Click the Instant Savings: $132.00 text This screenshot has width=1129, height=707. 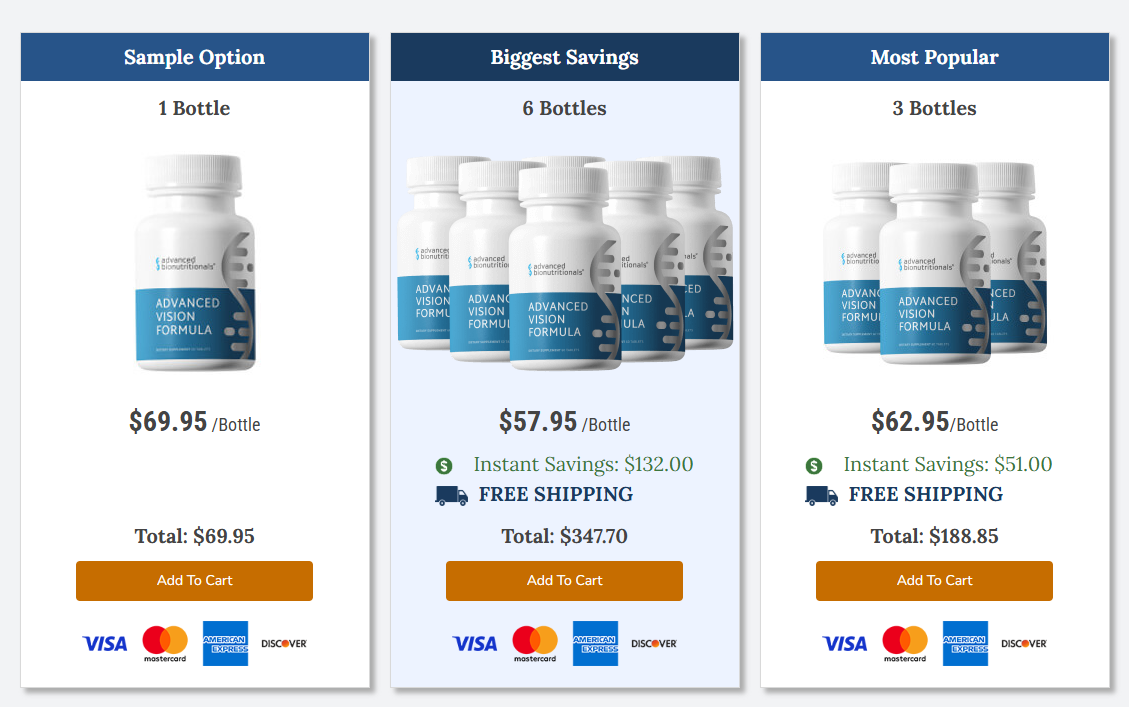coord(585,464)
